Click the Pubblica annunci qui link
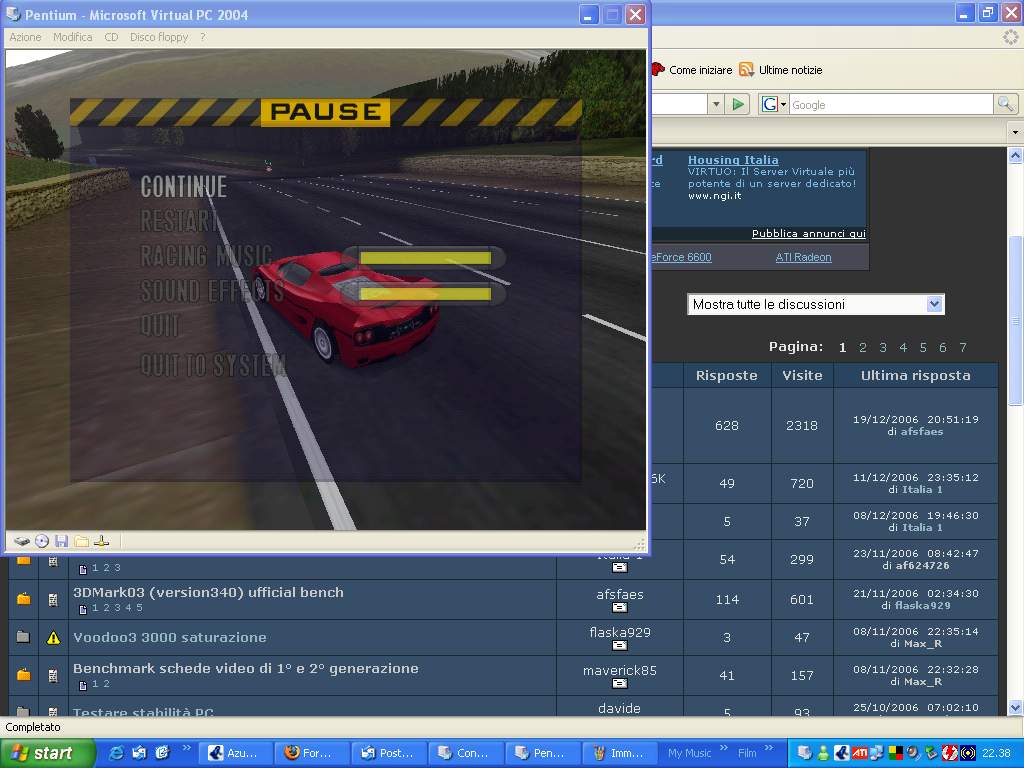This screenshot has height=768, width=1024. coord(808,234)
